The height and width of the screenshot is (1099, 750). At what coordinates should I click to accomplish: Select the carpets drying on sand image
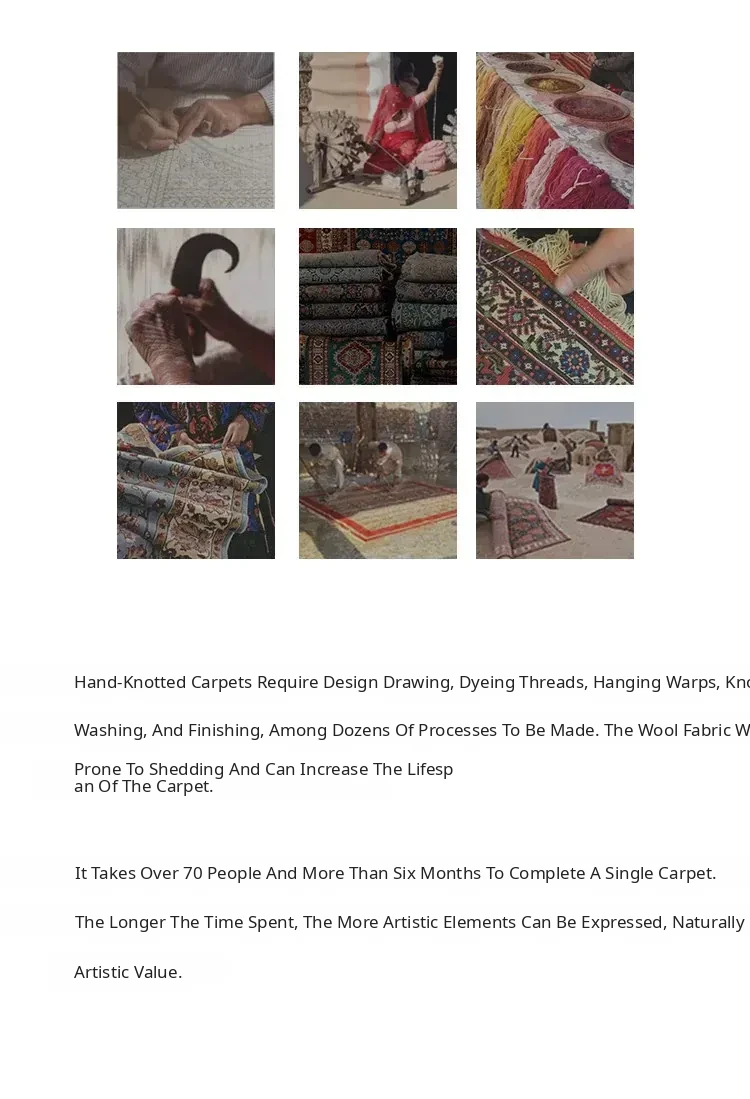(554, 480)
